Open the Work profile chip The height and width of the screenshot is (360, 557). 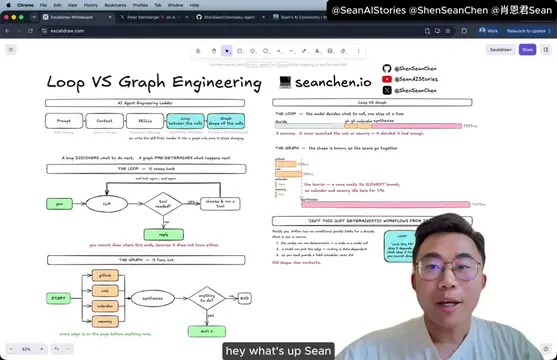click(488, 31)
